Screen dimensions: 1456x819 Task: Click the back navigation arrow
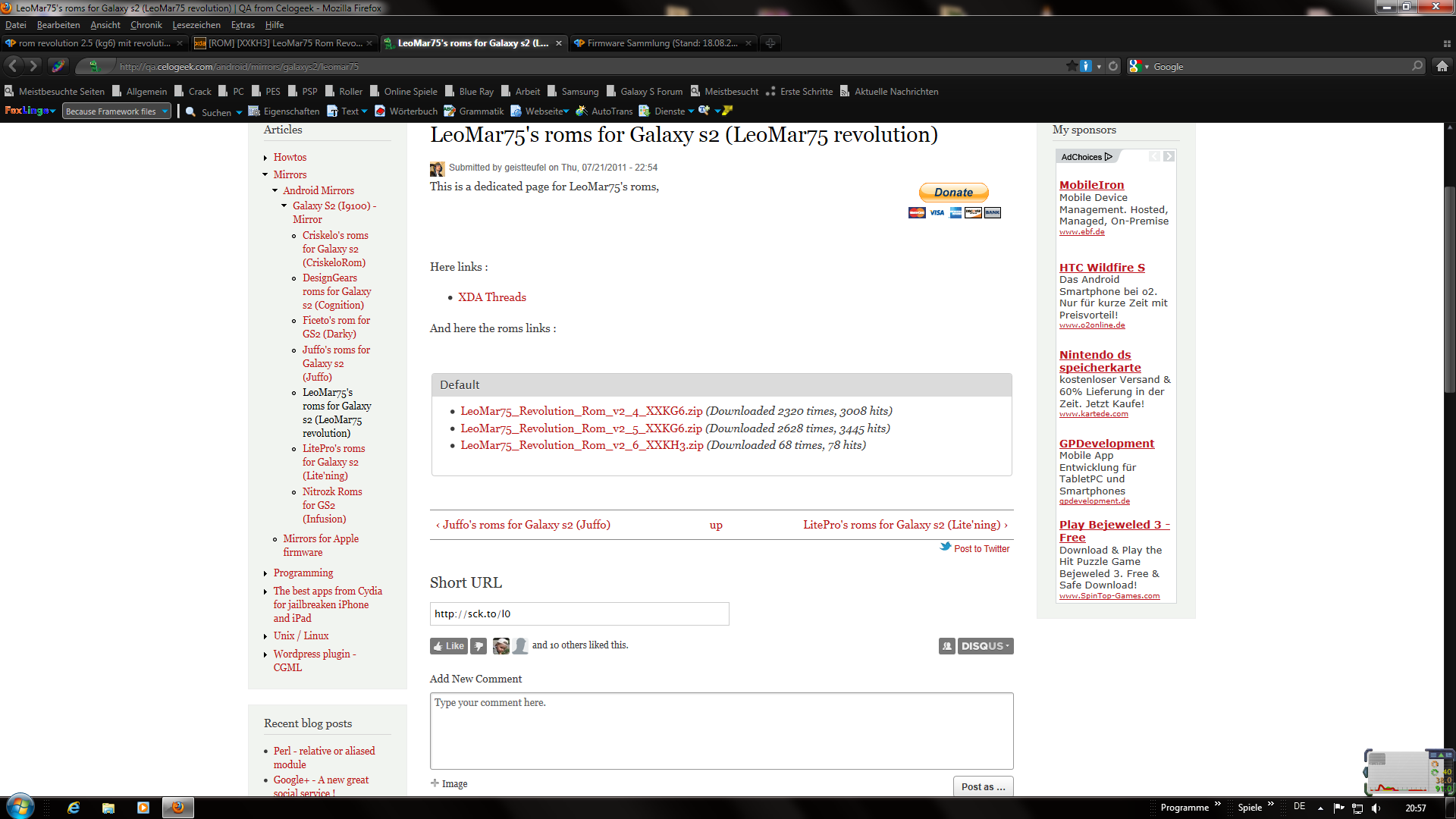[14, 67]
